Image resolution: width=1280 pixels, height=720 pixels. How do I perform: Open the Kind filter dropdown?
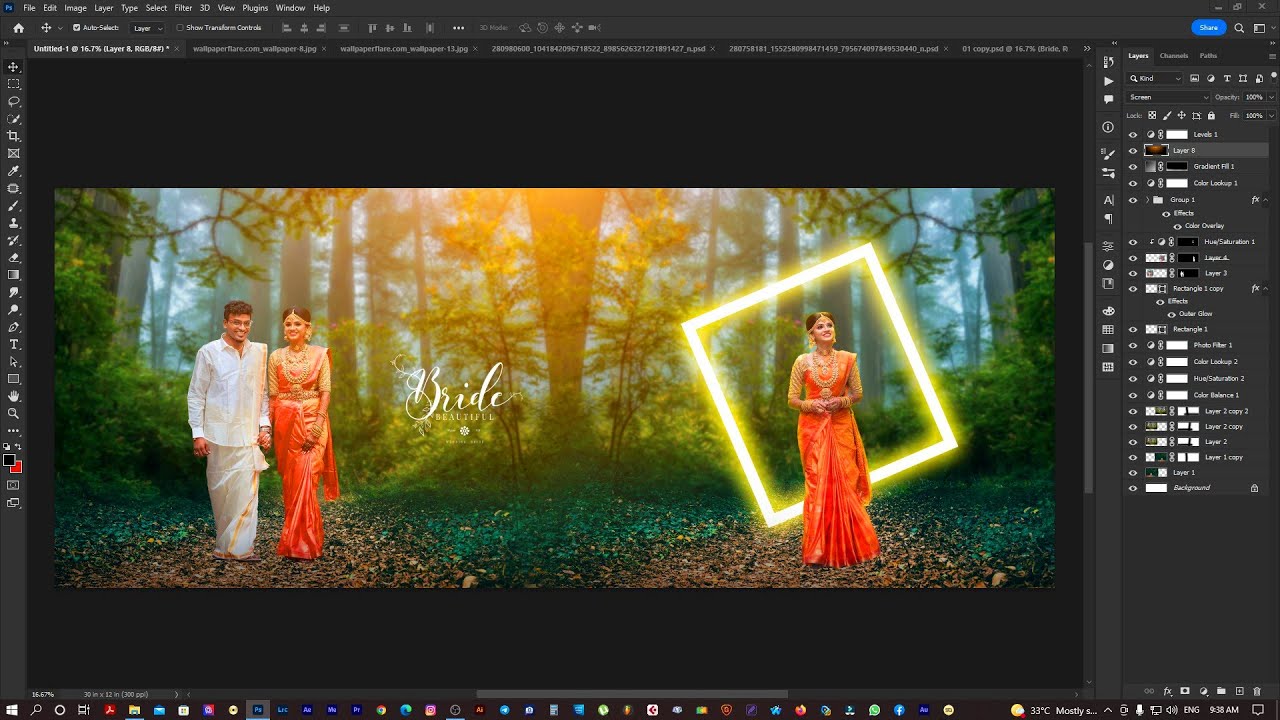[x=1155, y=78]
